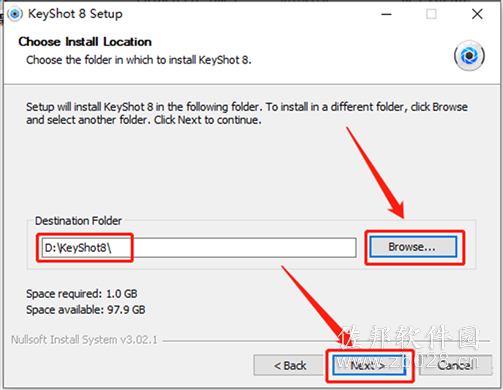The width and height of the screenshot is (503, 390).
Task: Click the KeyShot icon in the title bar
Action: [15, 14]
